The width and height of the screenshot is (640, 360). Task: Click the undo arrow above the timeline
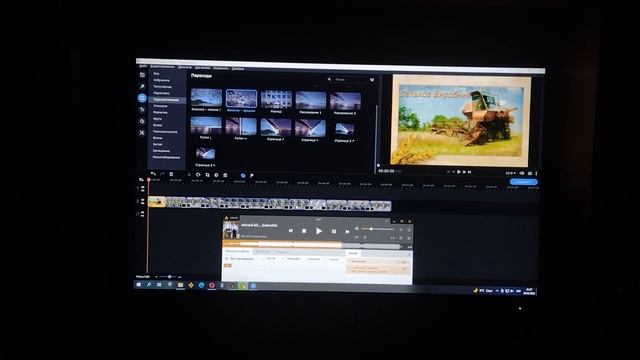pos(153,174)
